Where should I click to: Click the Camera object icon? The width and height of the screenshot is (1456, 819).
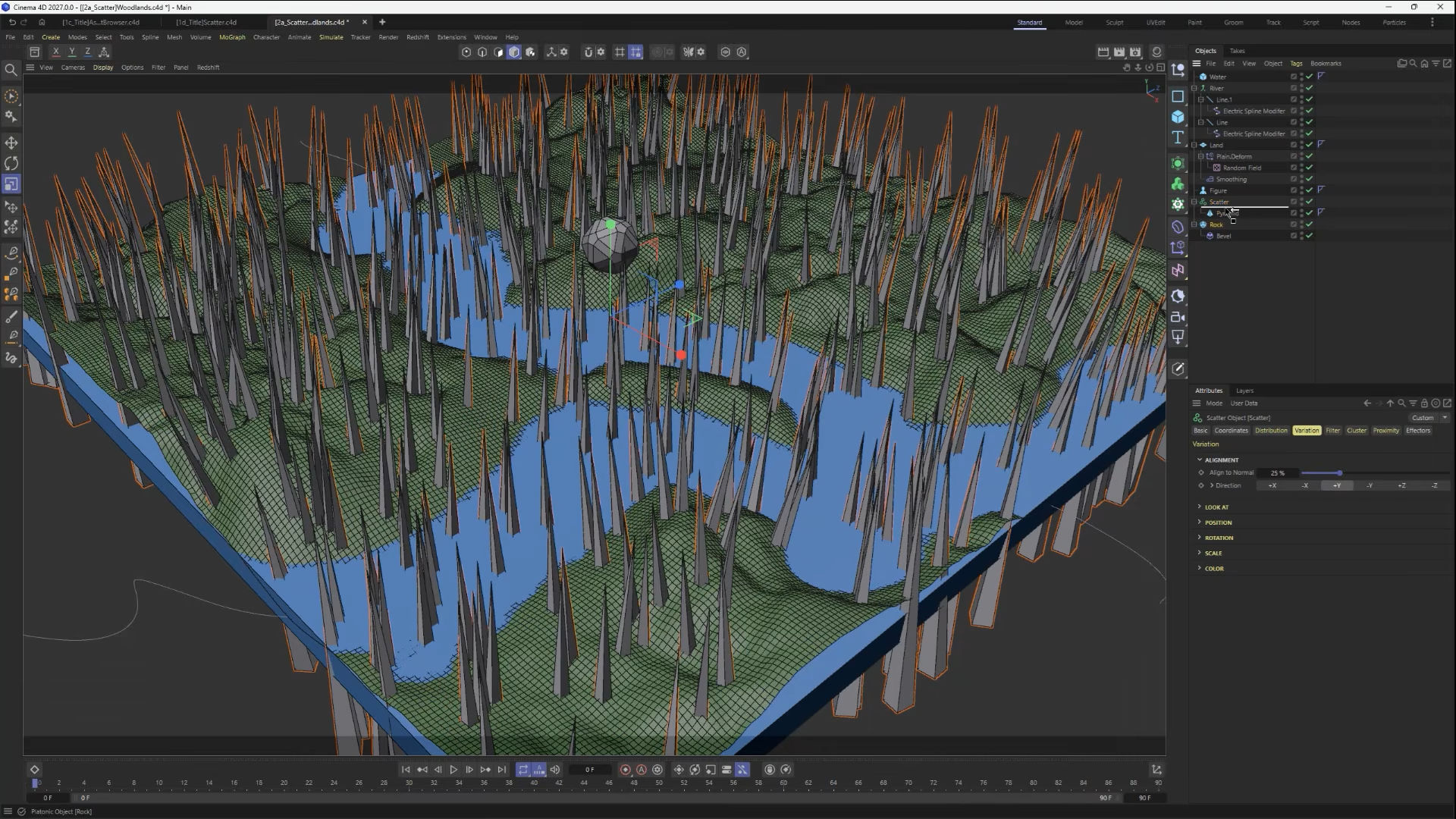(1178, 317)
